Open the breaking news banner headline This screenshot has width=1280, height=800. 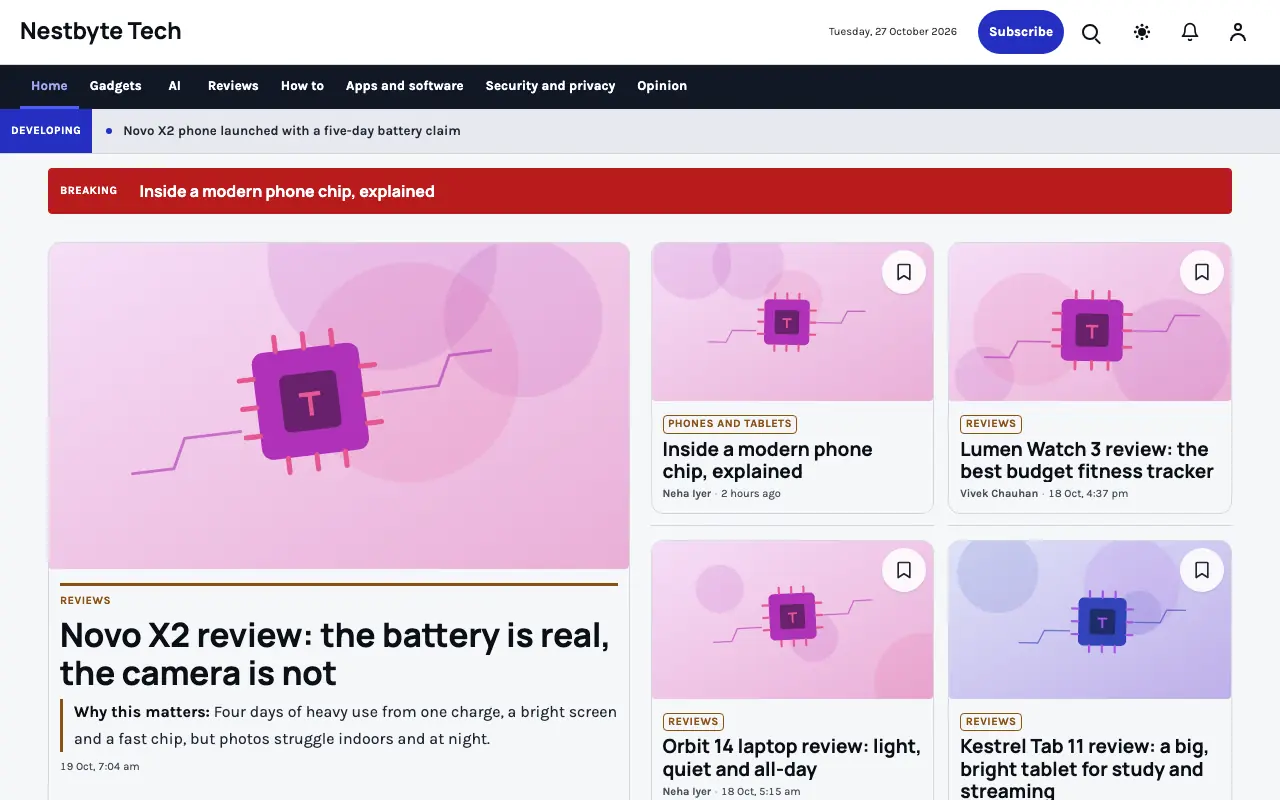(287, 191)
